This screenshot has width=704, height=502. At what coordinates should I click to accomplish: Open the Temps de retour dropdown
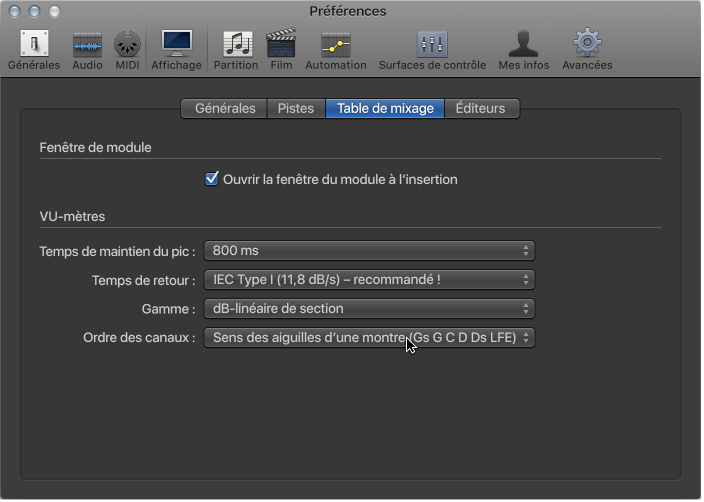point(369,280)
